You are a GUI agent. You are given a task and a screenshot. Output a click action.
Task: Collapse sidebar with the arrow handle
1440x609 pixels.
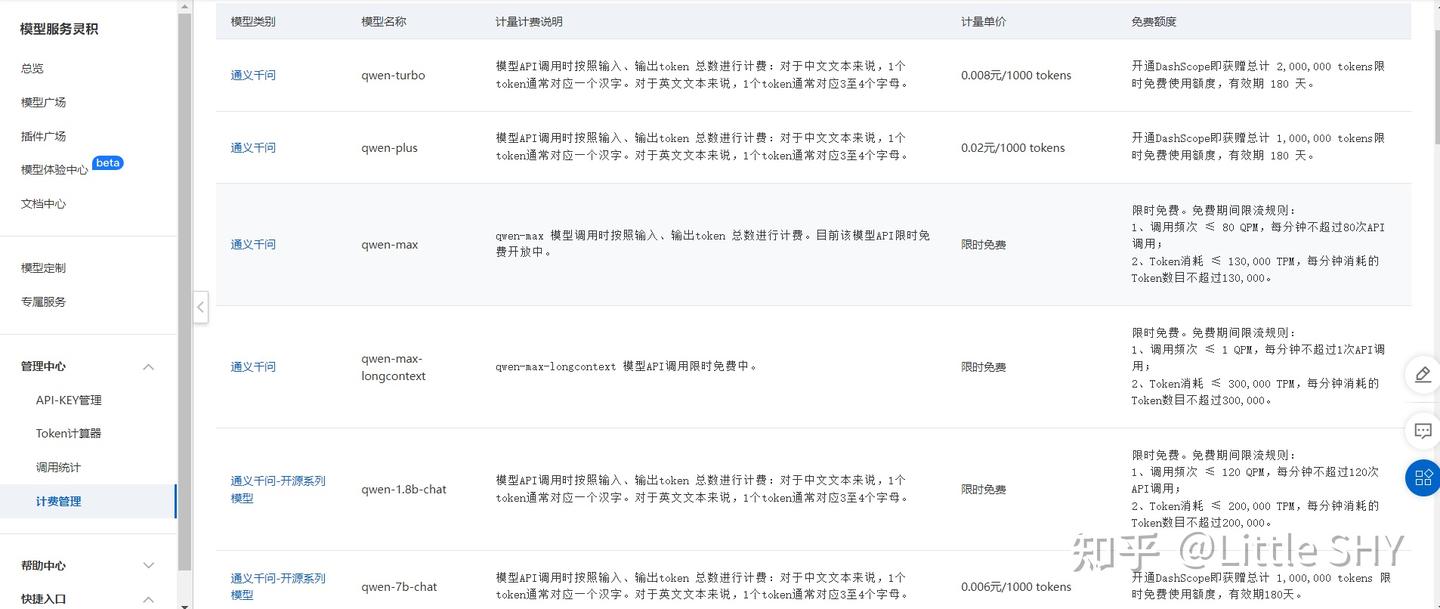(201, 307)
